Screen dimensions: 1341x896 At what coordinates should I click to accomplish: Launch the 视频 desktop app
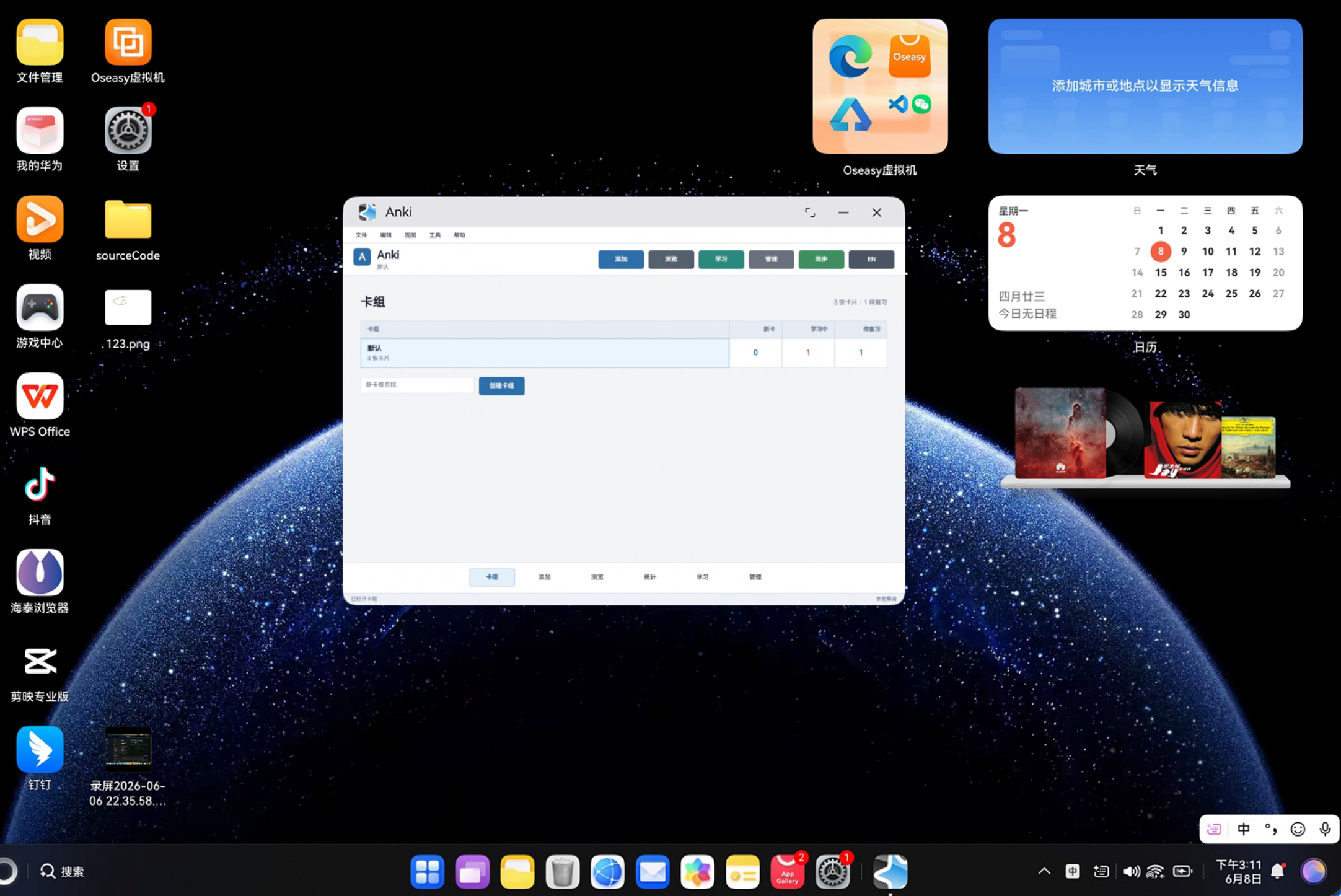tap(40, 219)
